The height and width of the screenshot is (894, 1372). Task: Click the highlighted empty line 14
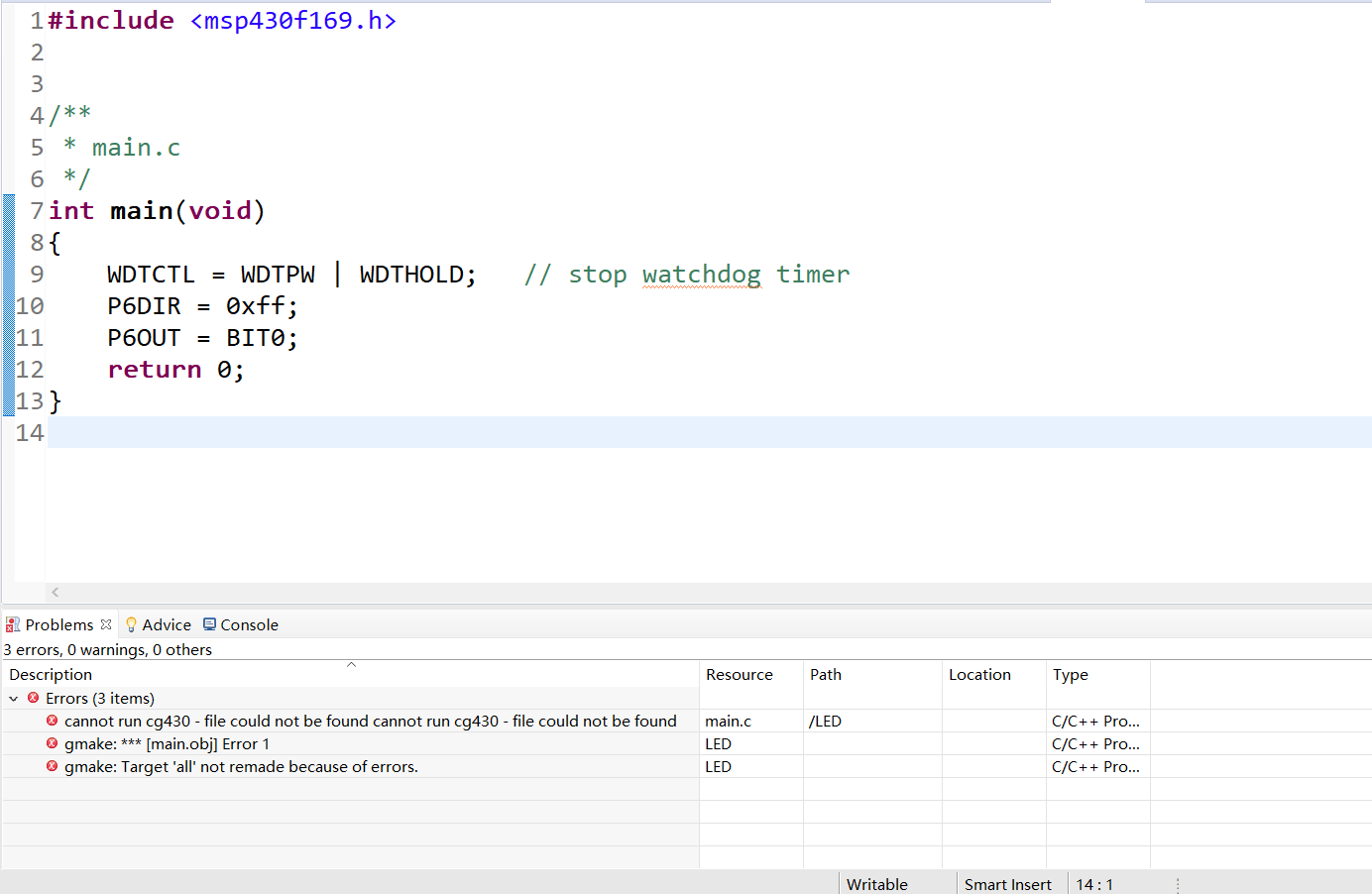[x=710, y=432]
